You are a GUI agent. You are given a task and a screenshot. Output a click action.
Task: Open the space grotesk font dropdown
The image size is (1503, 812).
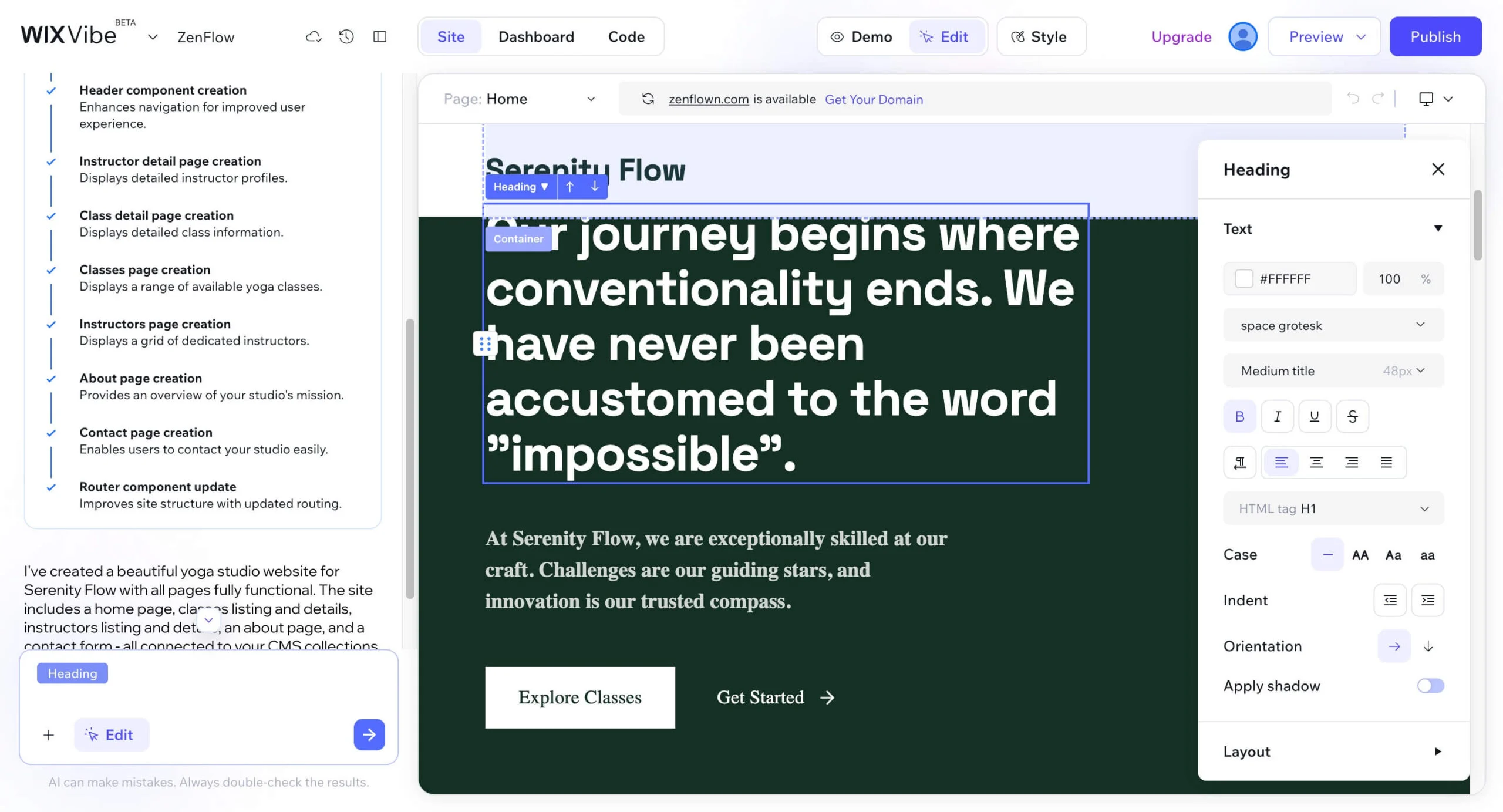pyautogui.click(x=1333, y=325)
